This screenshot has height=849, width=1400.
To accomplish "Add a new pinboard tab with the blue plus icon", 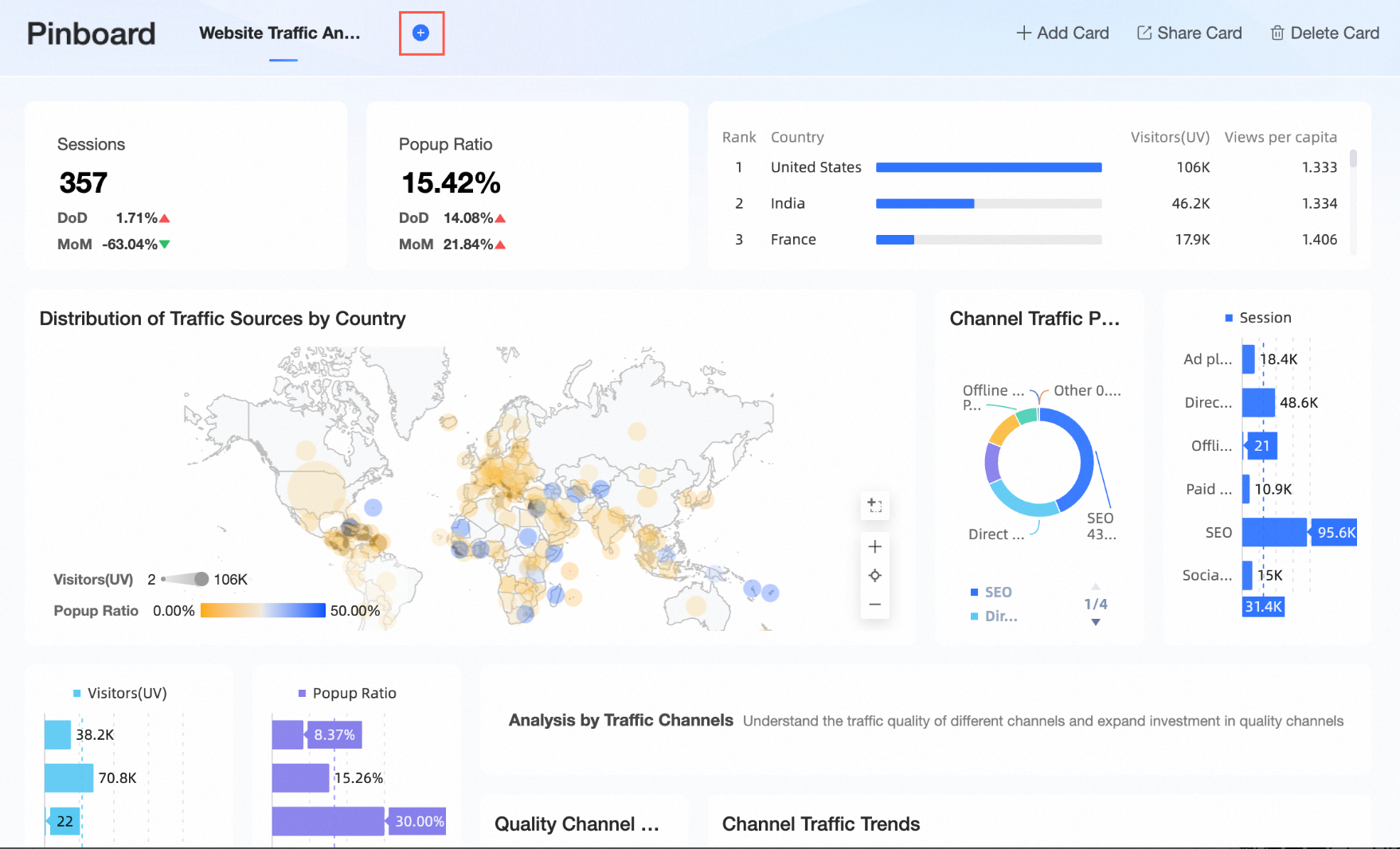I will (421, 33).
